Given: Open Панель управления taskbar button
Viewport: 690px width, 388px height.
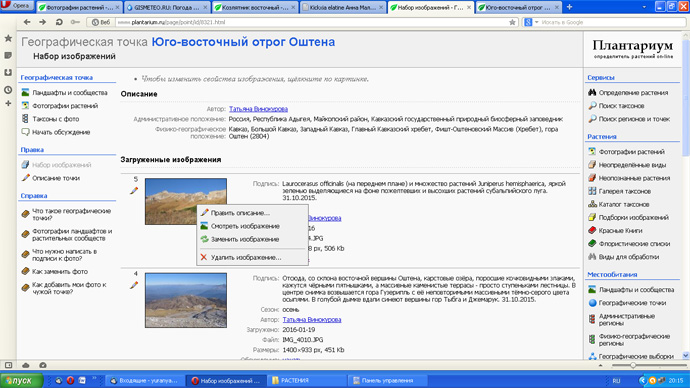Looking at the screenshot, I should (x=388, y=381).
